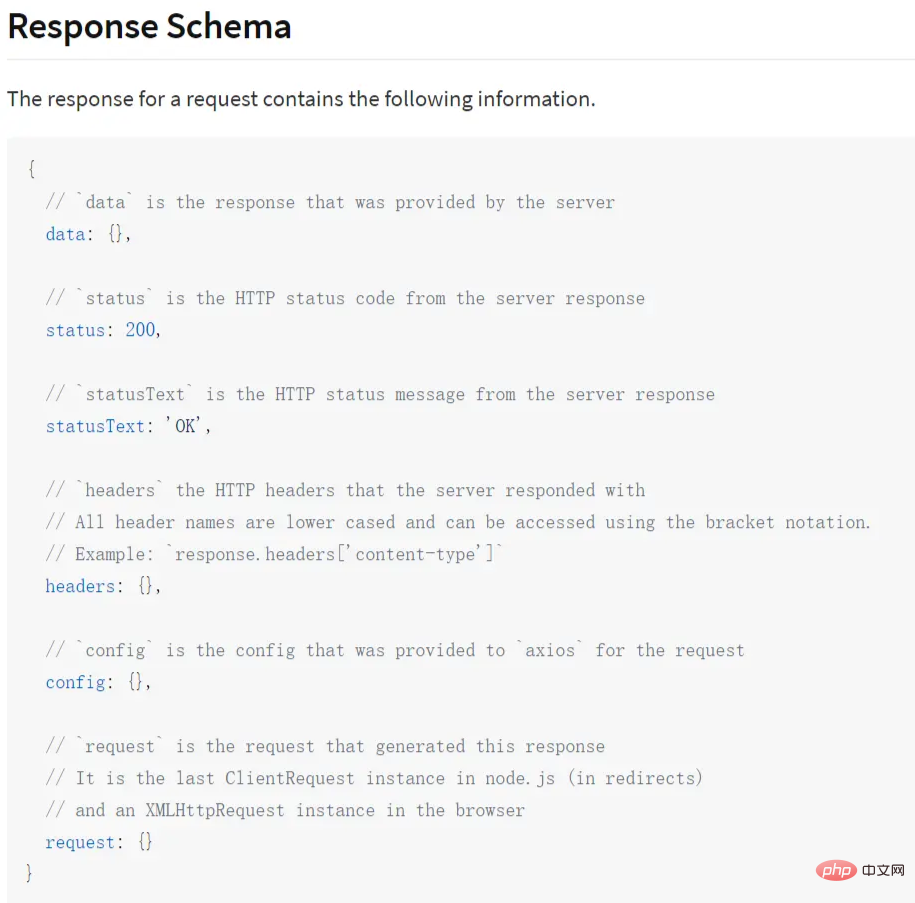Viewport: 915px width, 903px height.
Task: Click the XMLHttpRequest instance comment line
Action: 285,810
